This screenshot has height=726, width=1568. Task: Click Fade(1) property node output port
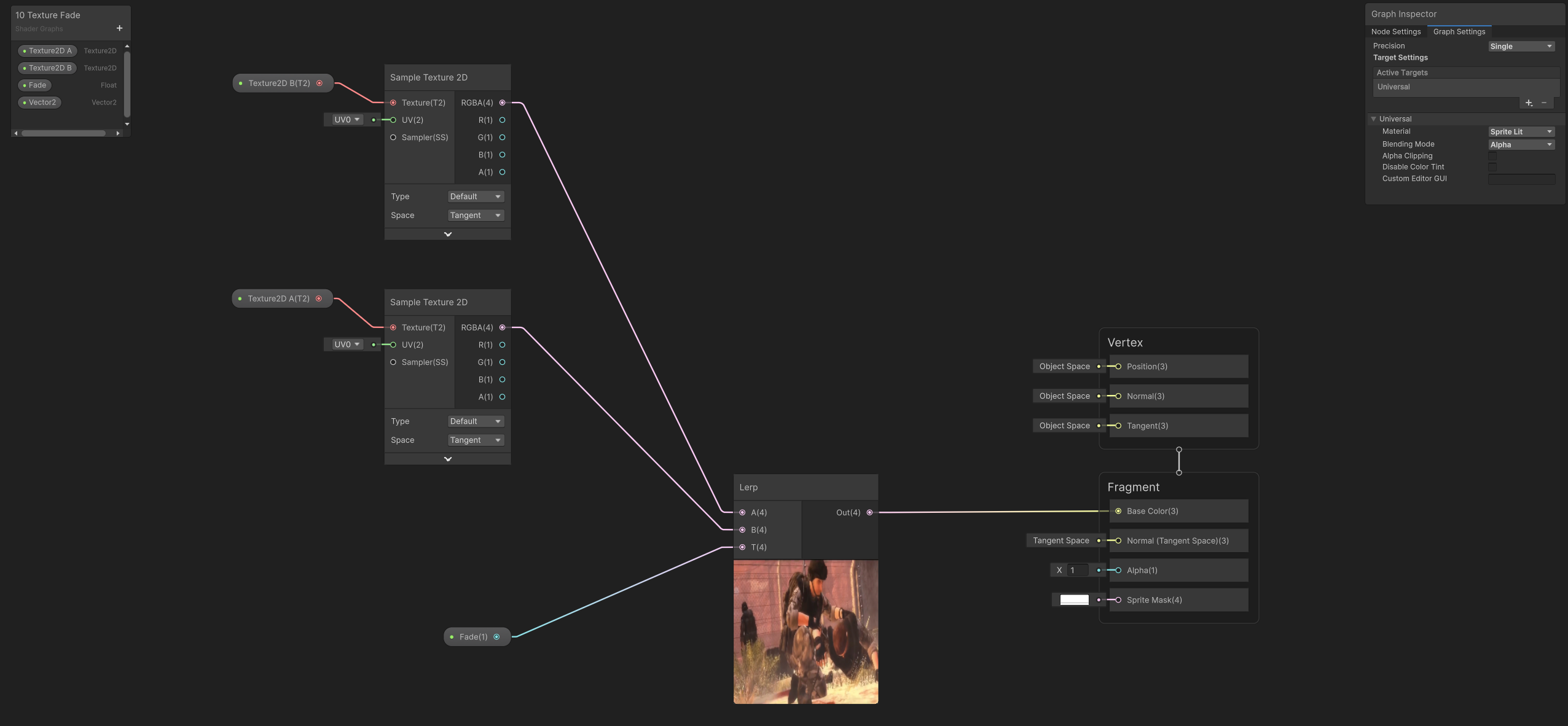496,637
